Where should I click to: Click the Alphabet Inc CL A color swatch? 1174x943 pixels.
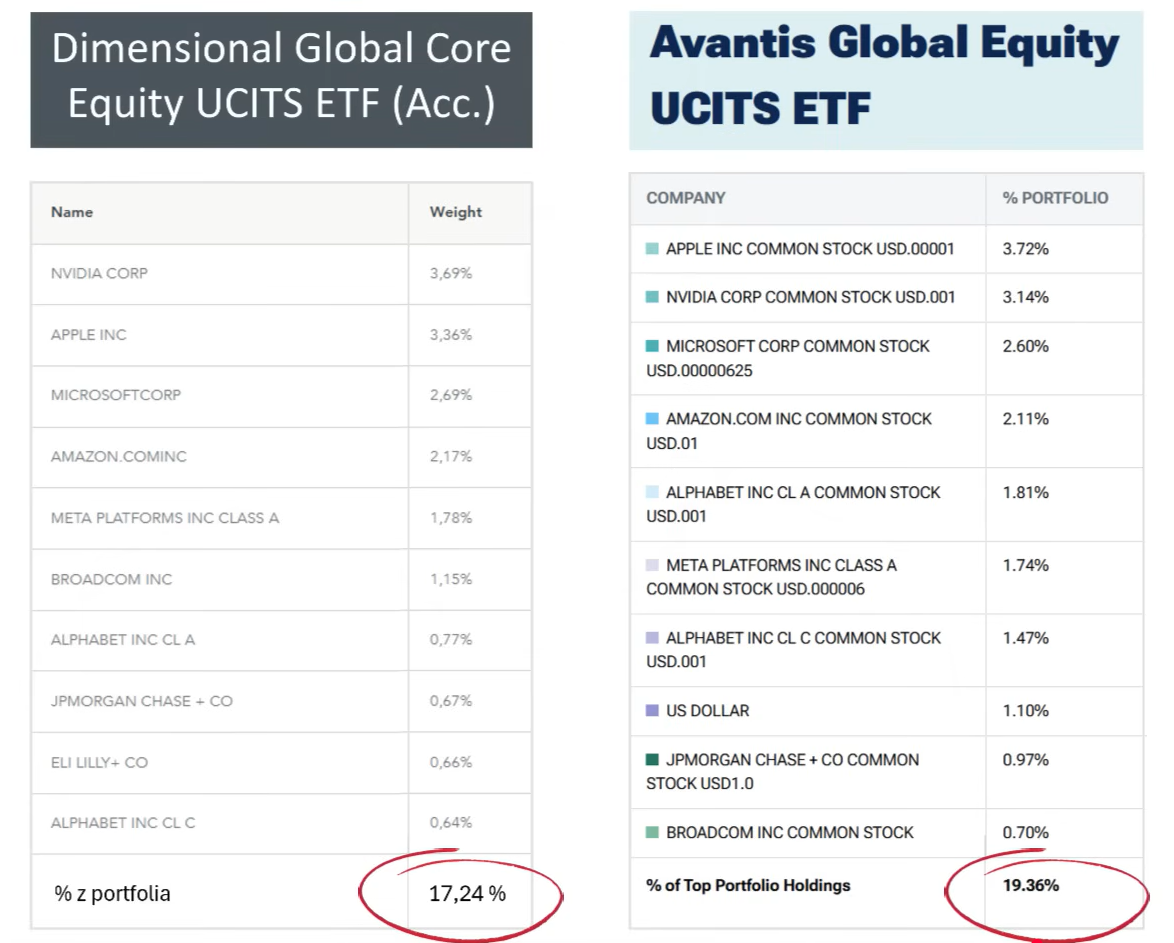[652, 492]
